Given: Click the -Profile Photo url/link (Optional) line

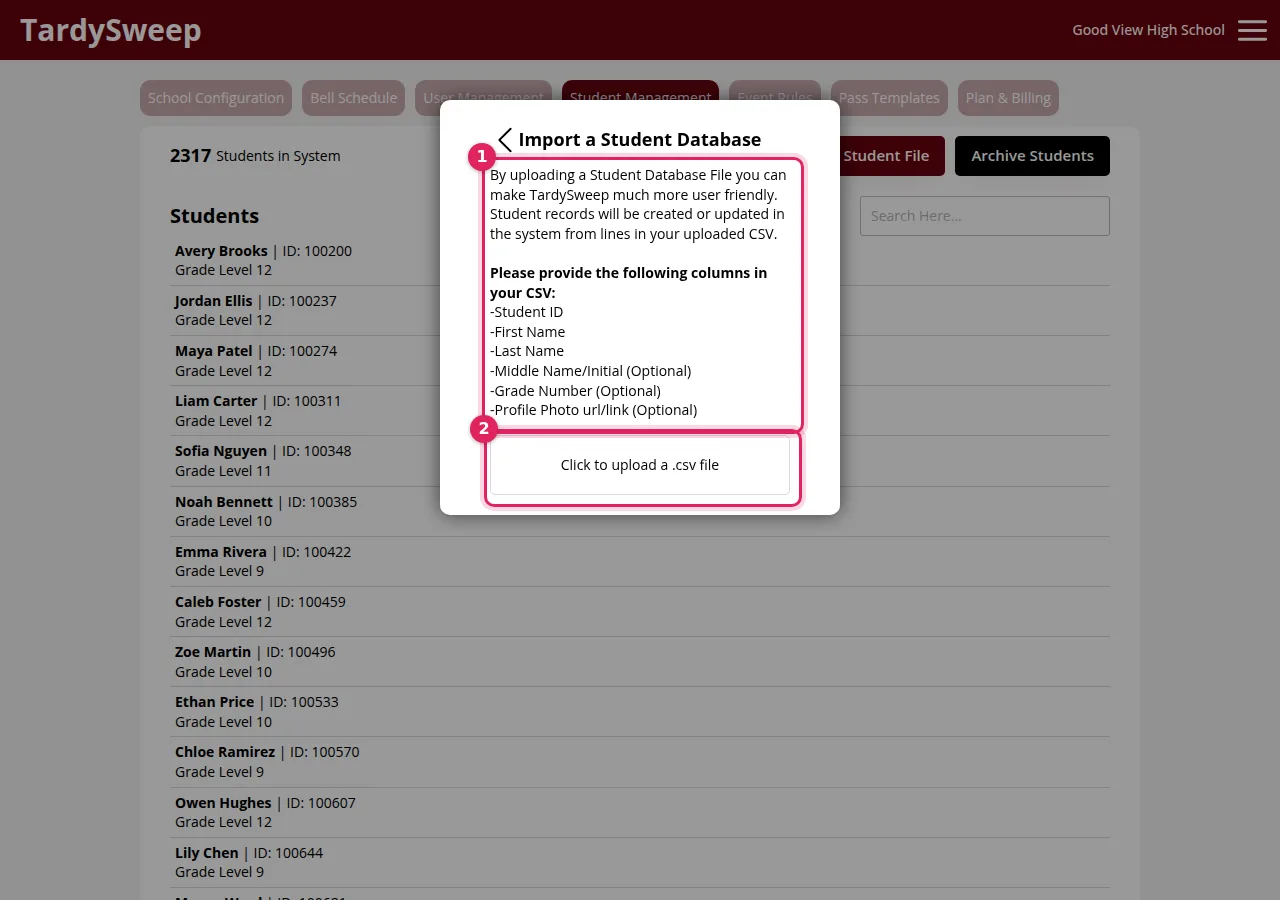Looking at the screenshot, I should [x=593, y=410].
